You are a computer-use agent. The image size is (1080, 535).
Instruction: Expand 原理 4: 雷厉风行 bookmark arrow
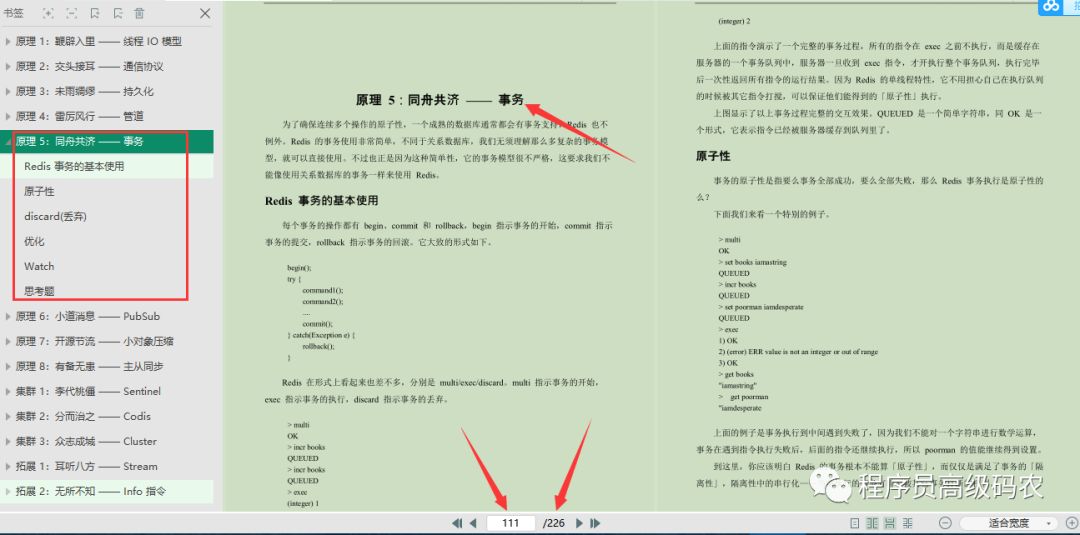tap(8, 116)
